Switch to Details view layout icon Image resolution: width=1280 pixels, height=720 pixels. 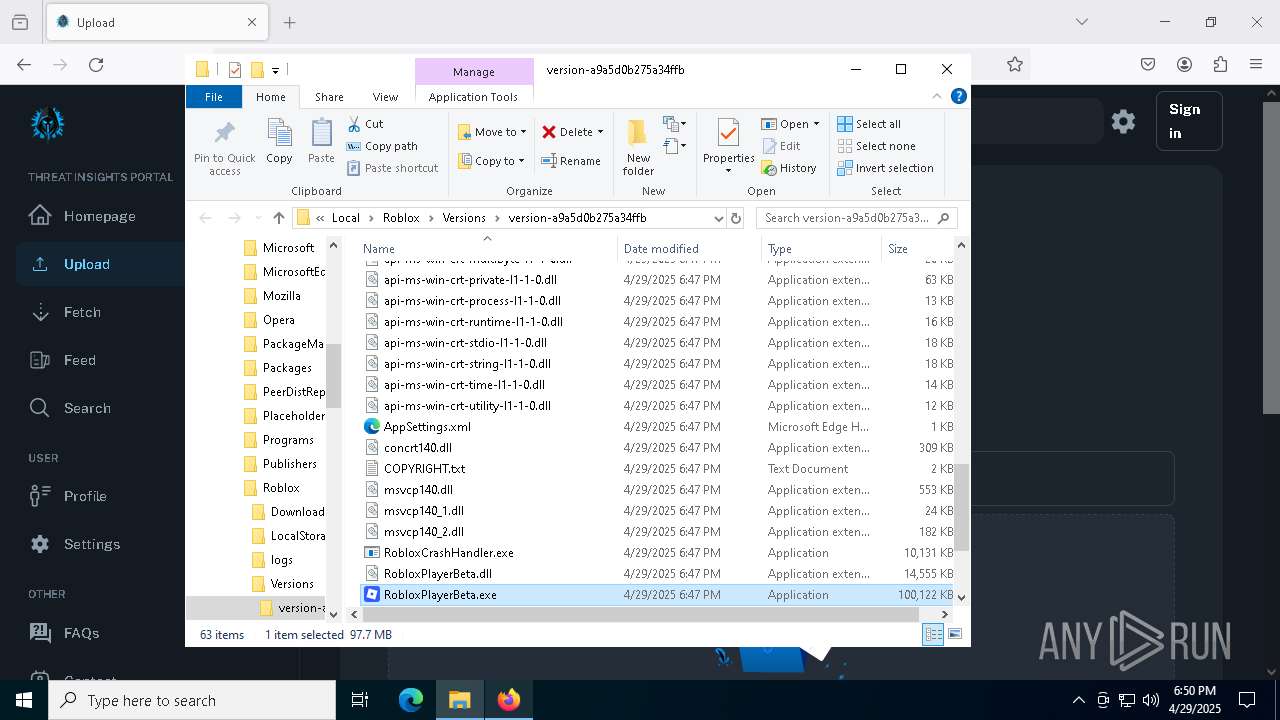coord(933,634)
